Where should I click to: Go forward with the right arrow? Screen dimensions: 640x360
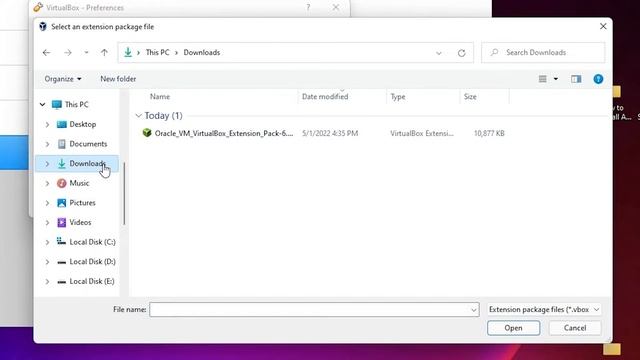[68, 53]
